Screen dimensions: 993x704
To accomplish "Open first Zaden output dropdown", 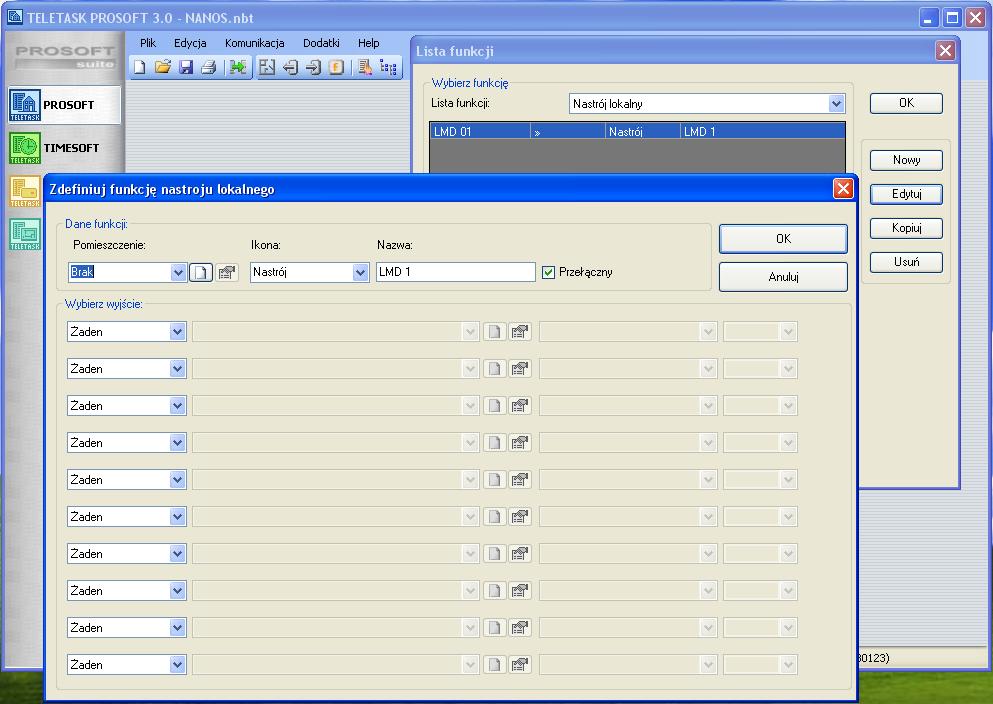I will (x=177, y=332).
